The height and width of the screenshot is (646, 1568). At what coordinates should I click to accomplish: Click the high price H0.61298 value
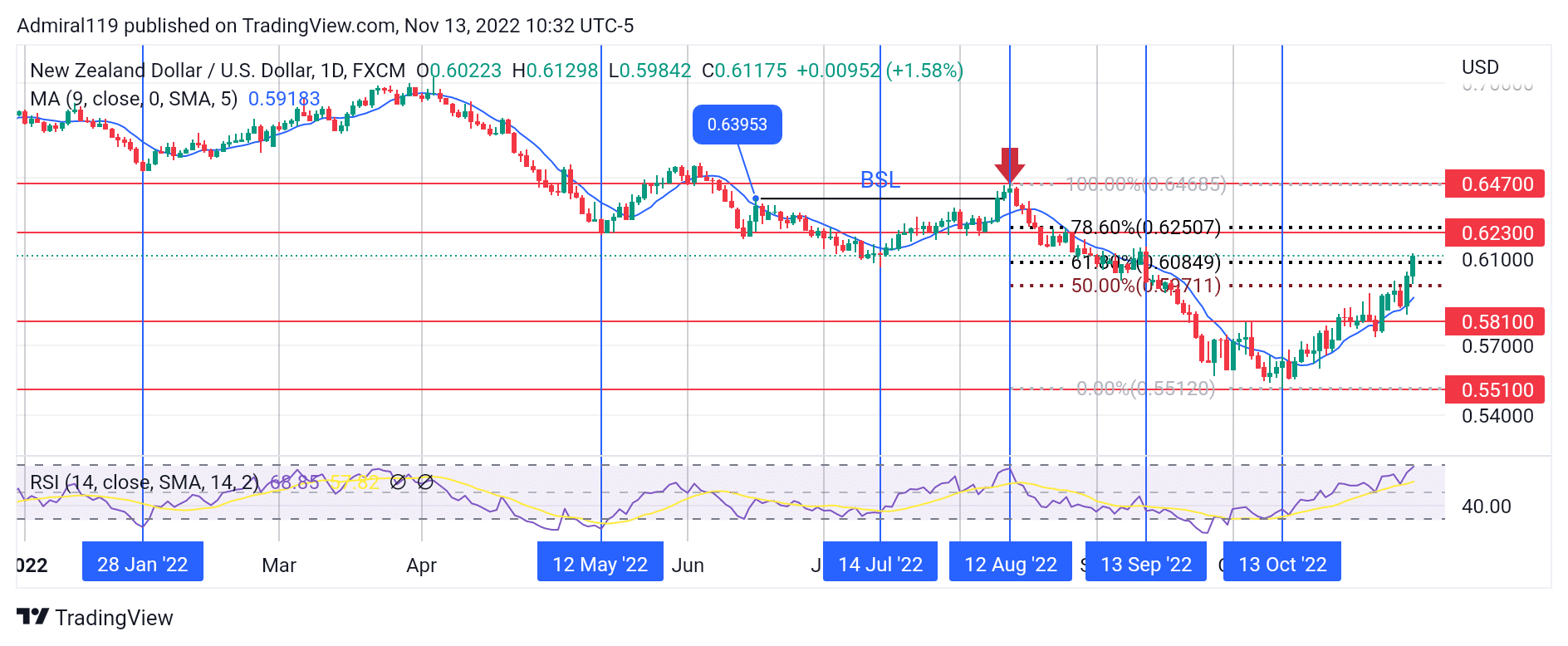555,71
